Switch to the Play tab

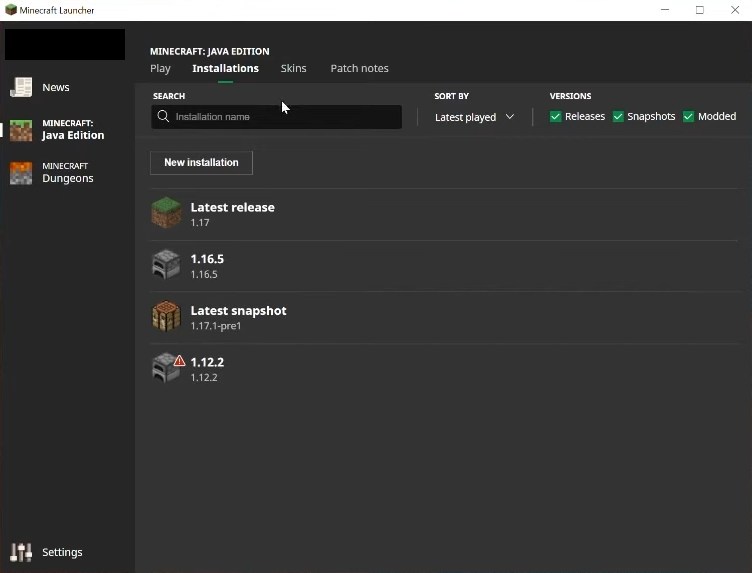coord(160,69)
